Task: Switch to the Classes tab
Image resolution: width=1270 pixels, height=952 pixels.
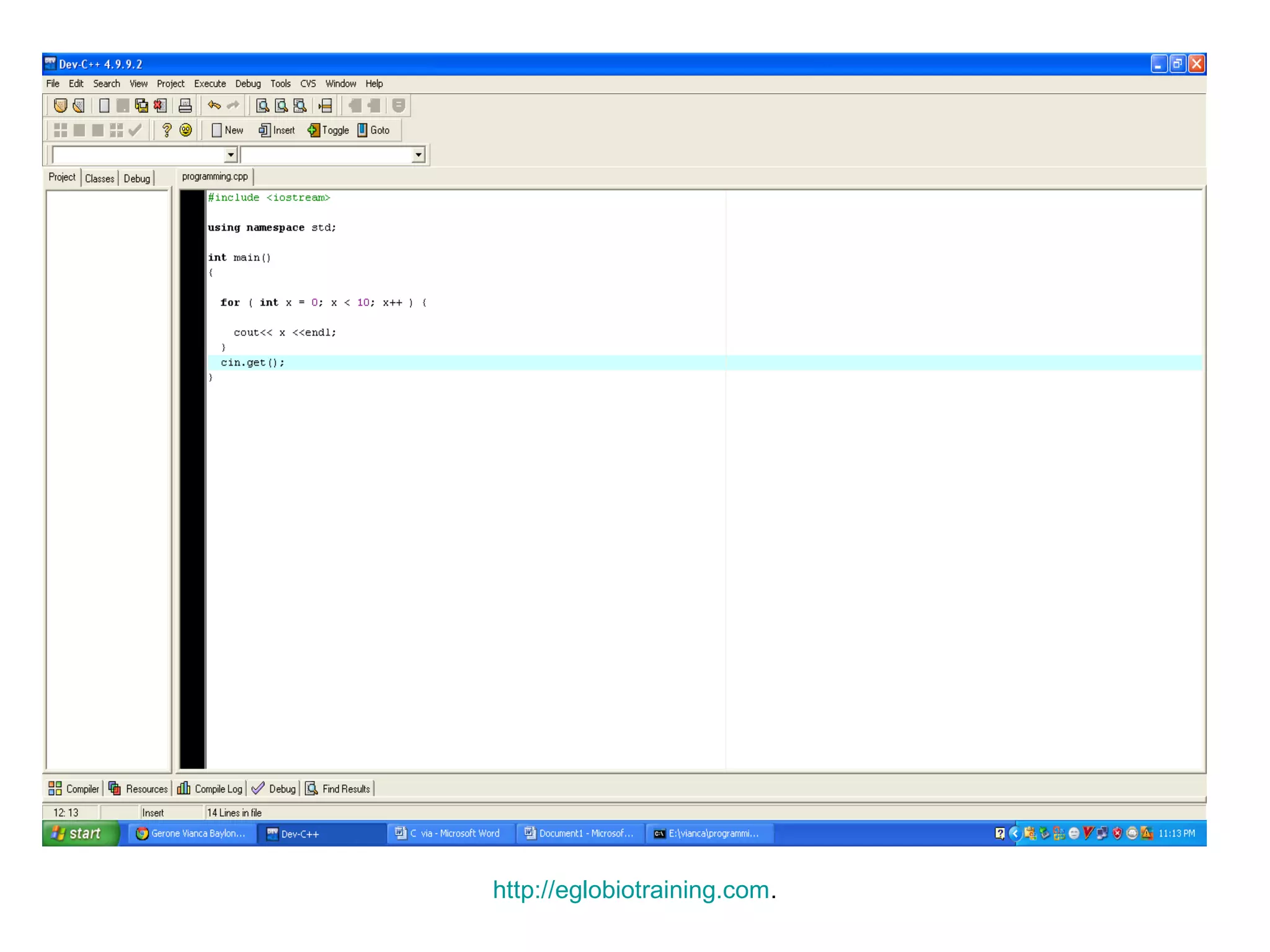Action: click(99, 178)
